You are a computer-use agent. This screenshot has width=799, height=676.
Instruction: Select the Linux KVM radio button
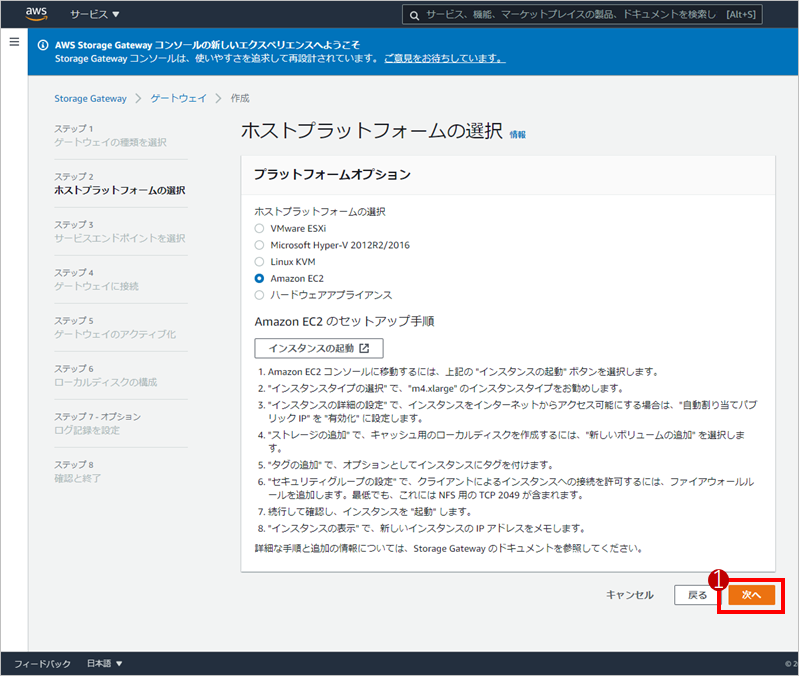[x=259, y=262]
